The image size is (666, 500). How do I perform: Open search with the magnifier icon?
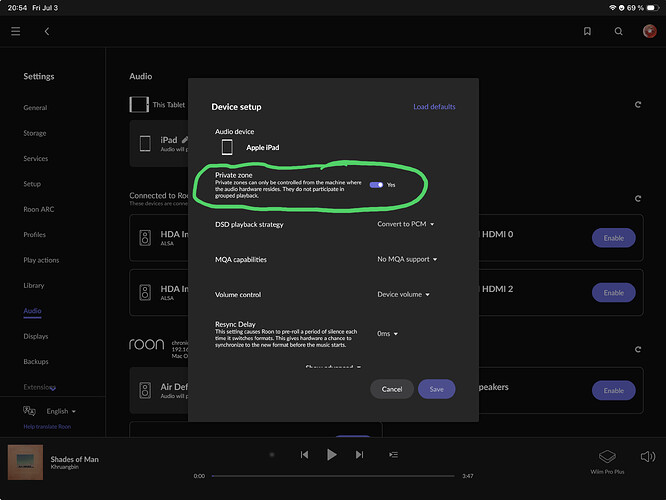coord(618,31)
